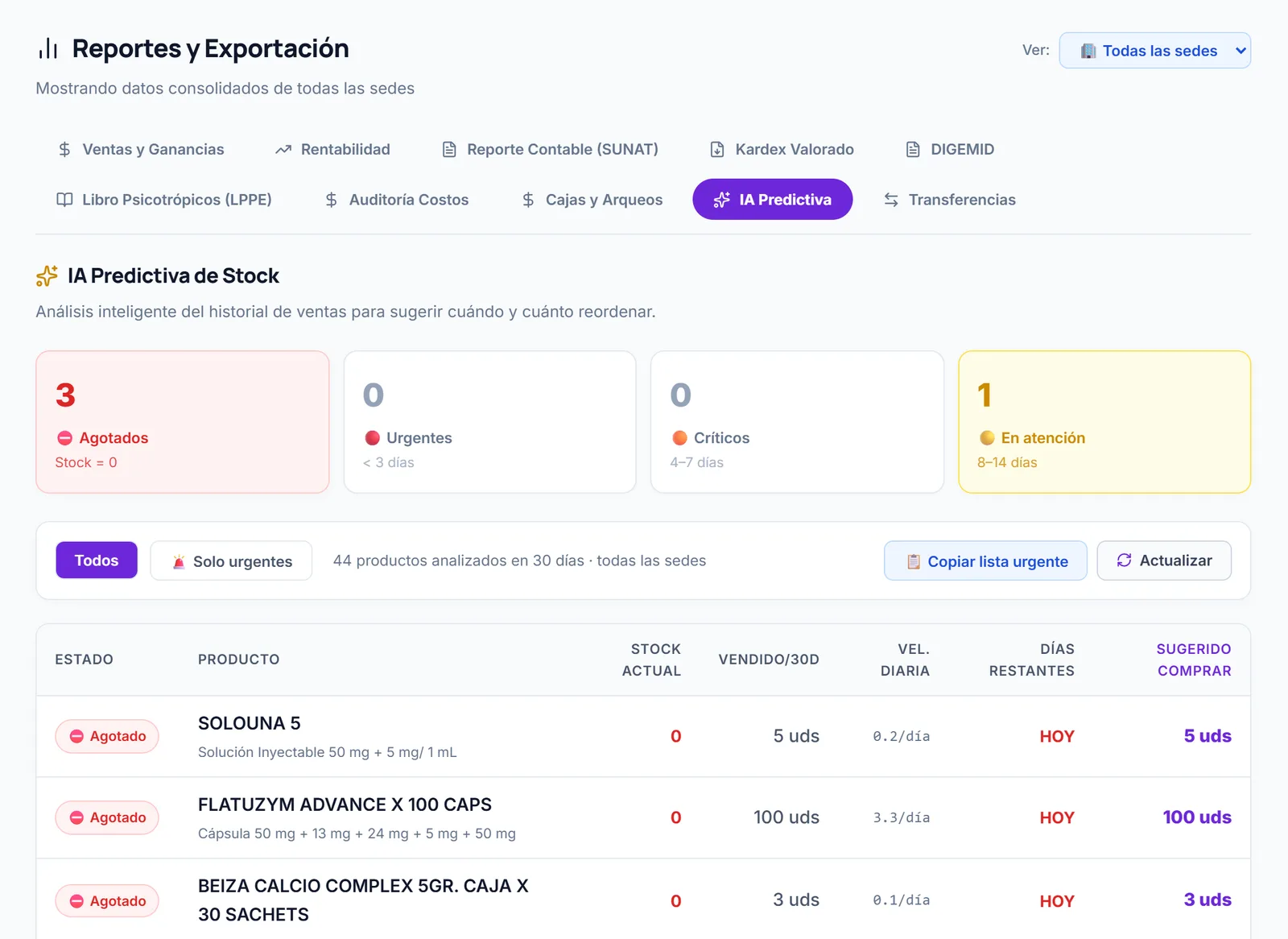Viewport: 1288px width, 939px height.
Task: Switch to Auditoría Costos tab
Action: [396, 200]
